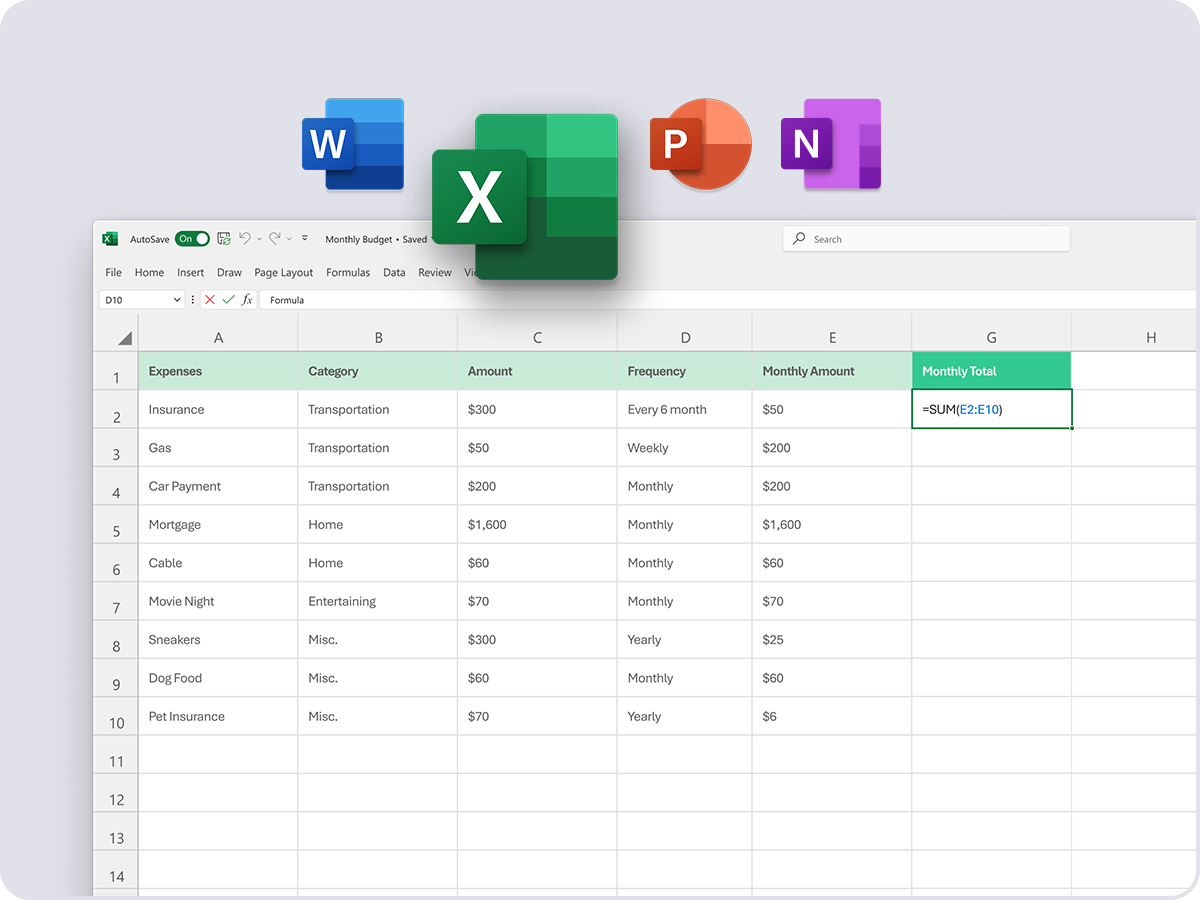1200x900 pixels.
Task: Select the Monthly Total header cell
Action: (991, 371)
